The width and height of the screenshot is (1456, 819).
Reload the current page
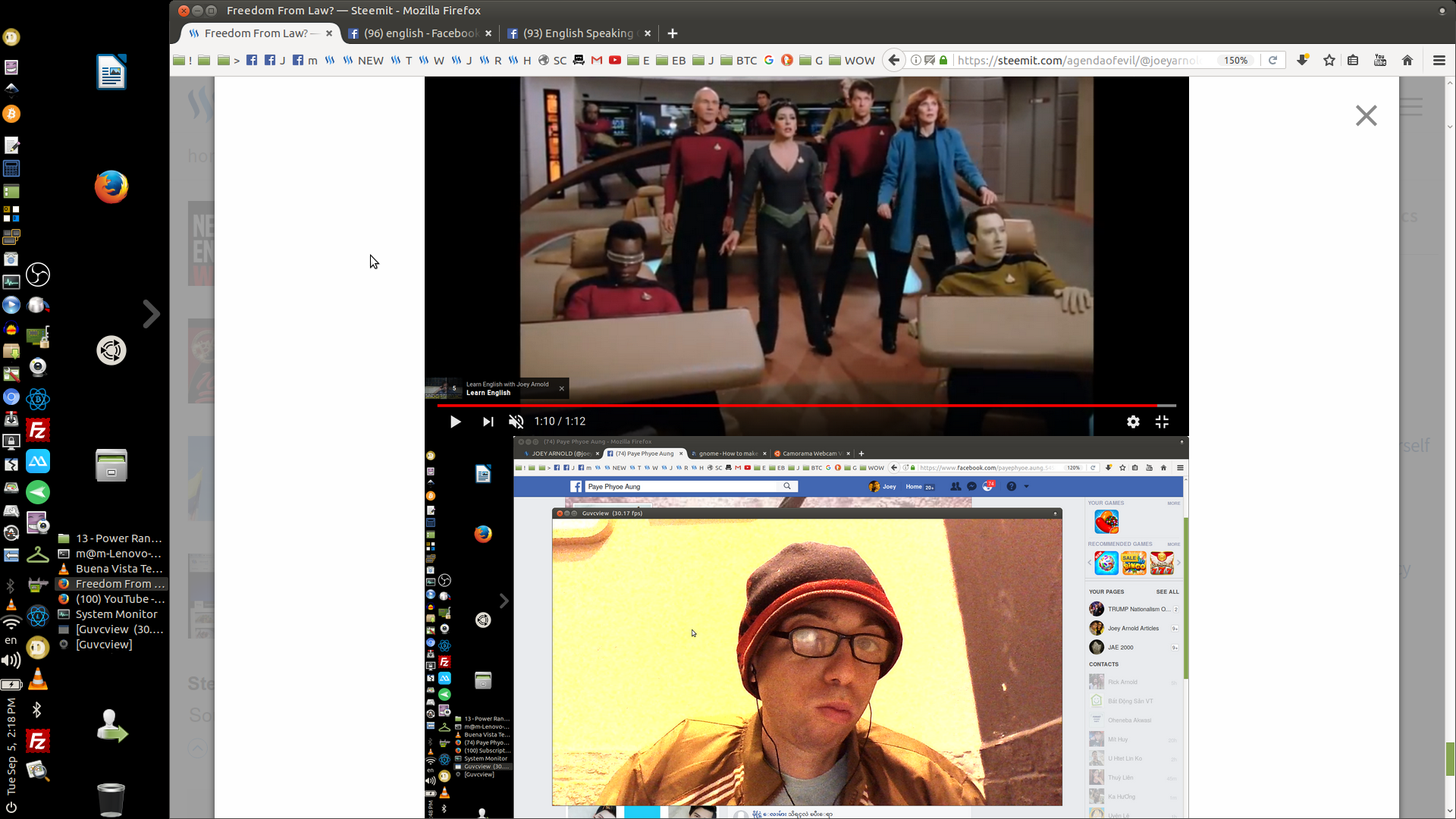coord(1273,60)
